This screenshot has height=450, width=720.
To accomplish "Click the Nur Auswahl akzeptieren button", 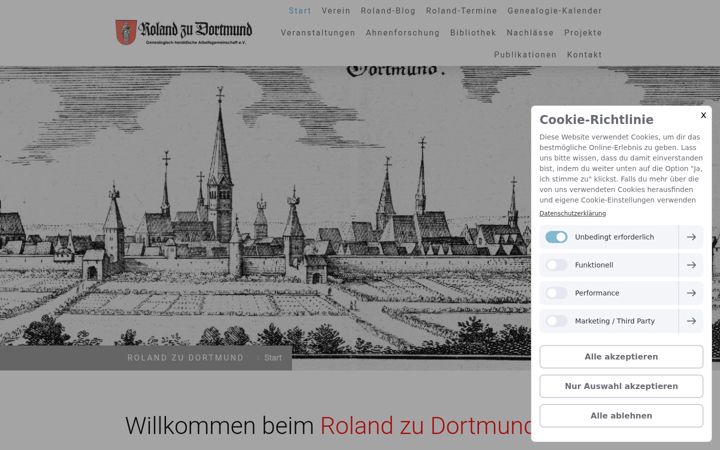I will [621, 386].
